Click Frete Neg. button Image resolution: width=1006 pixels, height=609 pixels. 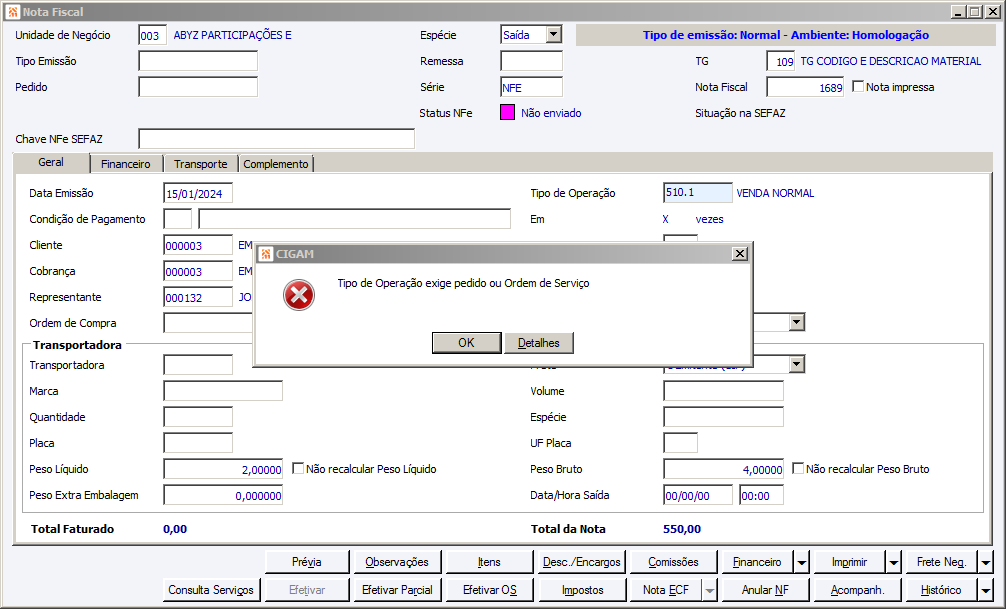click(941, 562)
